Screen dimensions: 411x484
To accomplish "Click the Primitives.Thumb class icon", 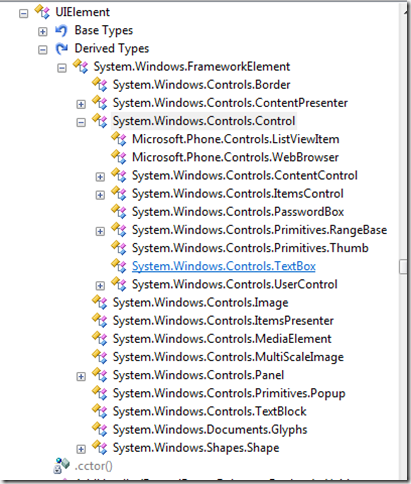I will click(119, 248).
